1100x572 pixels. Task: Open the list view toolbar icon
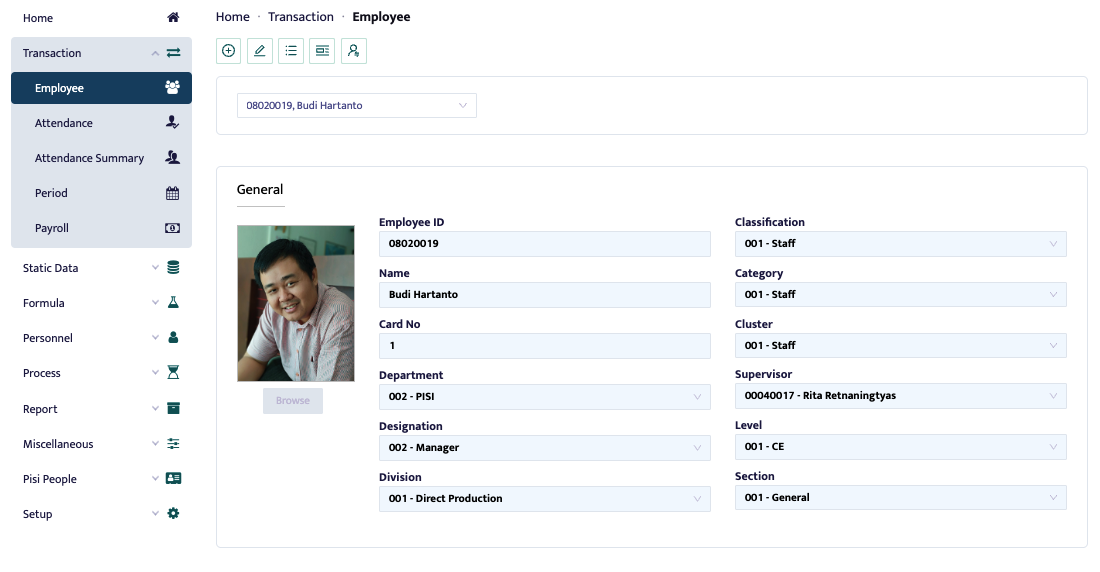tap(291, 51)
